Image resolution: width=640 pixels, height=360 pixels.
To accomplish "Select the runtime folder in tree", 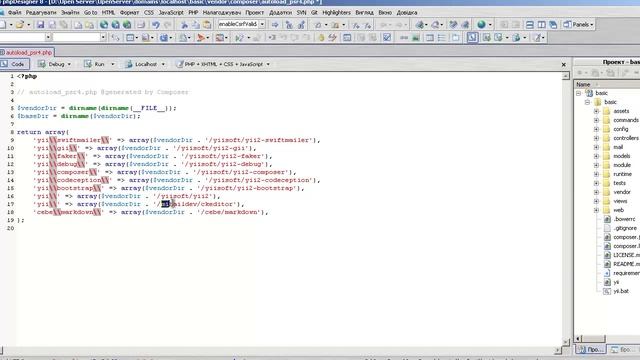I will tap(622, 174).
